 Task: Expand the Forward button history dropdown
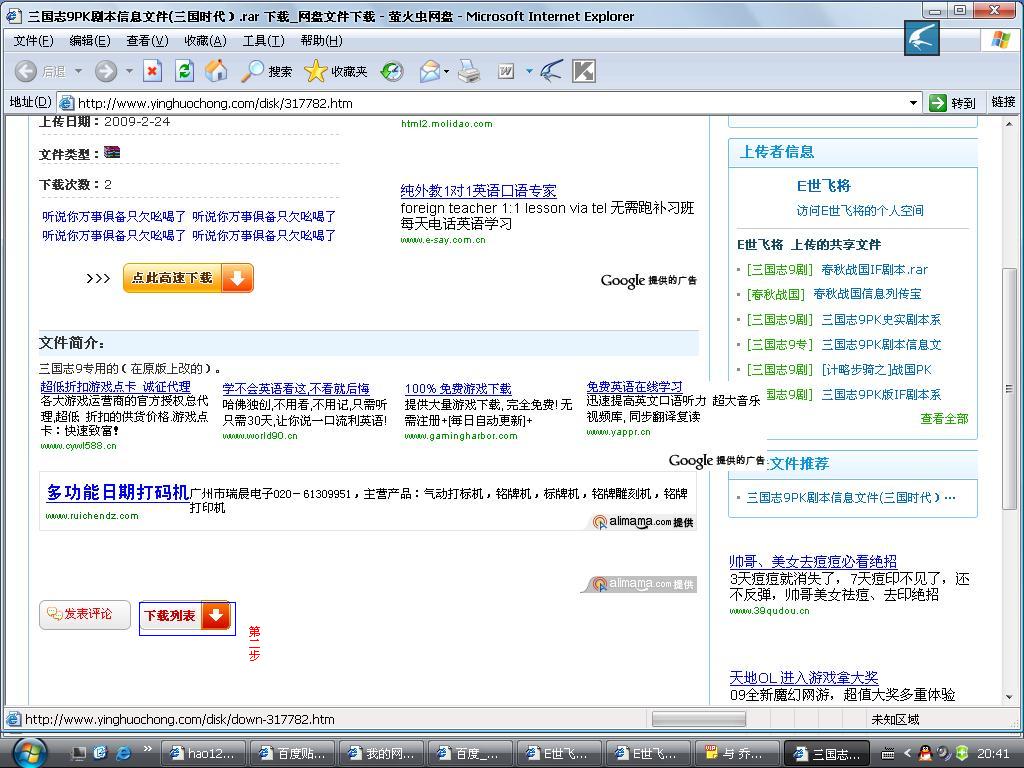coord(129,72)
